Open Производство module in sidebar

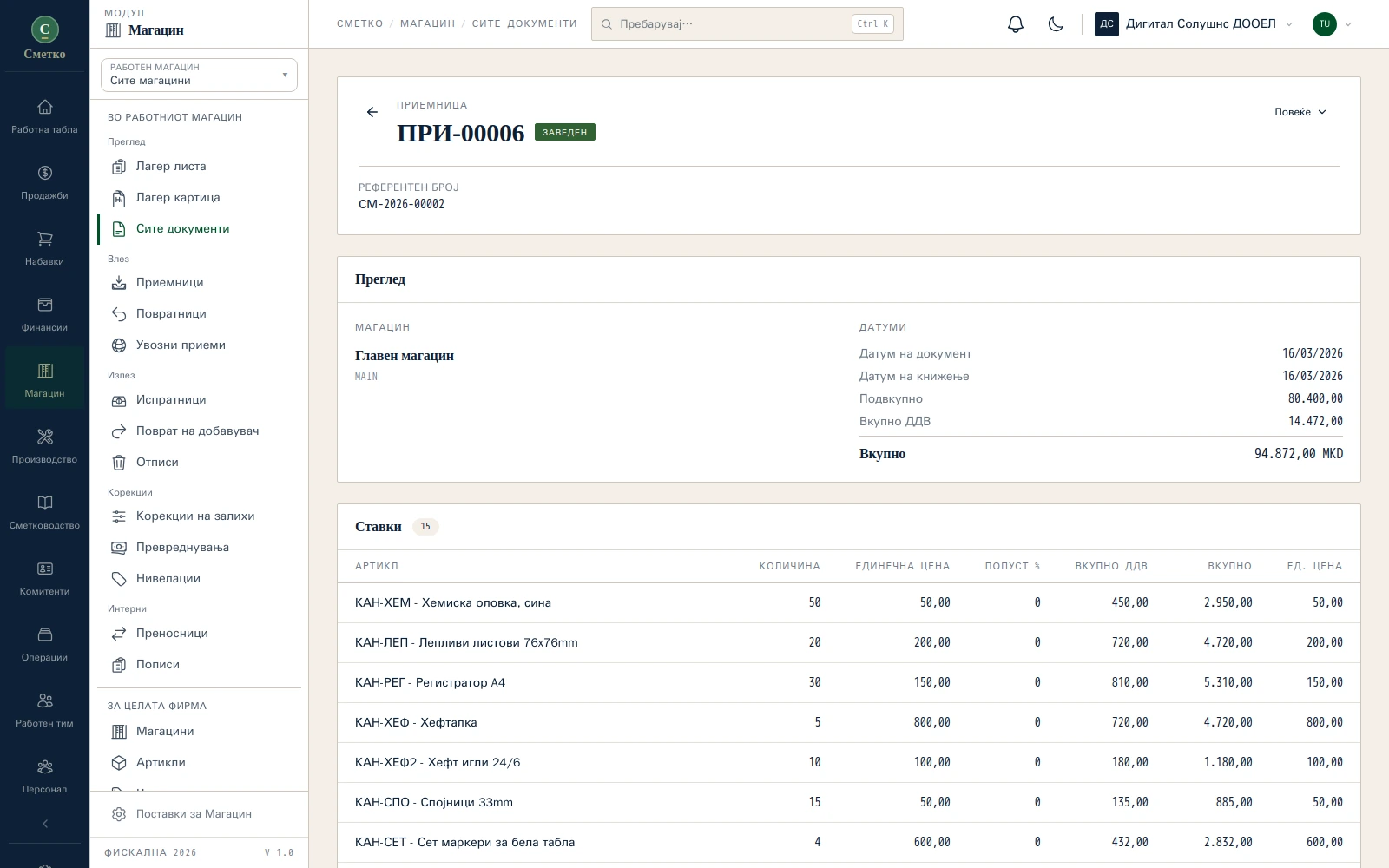44,446
